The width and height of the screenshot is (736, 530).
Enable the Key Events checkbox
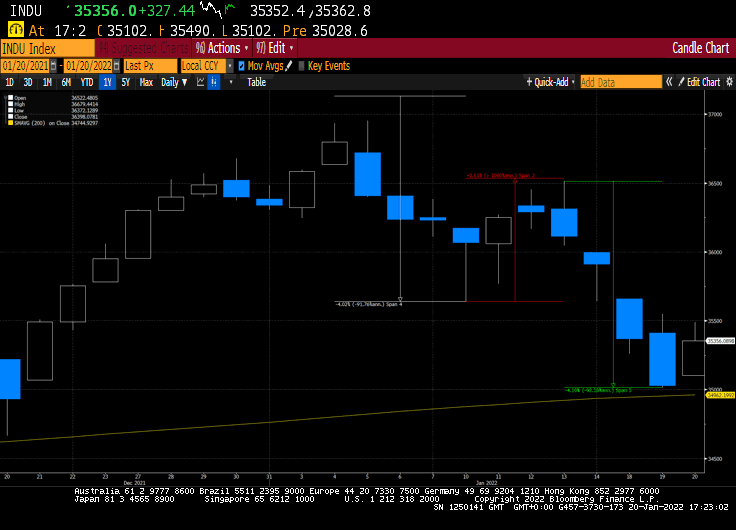301,66
